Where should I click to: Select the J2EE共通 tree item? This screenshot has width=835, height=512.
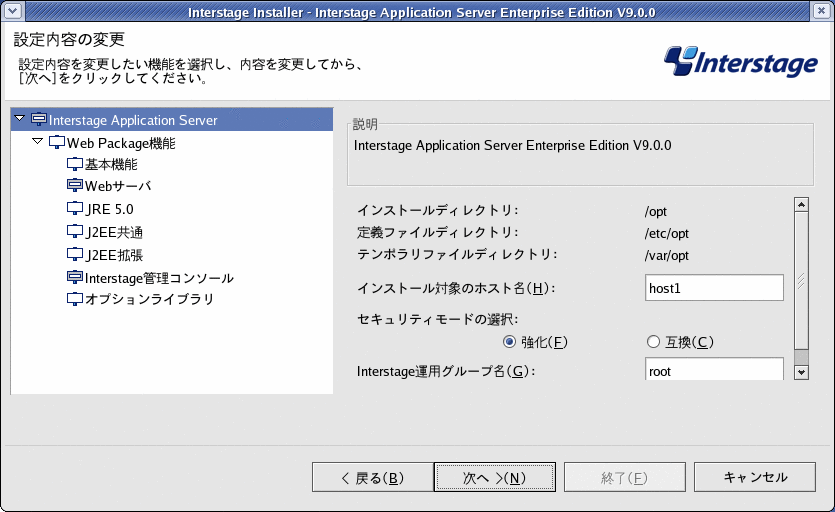tap(114, 232)
